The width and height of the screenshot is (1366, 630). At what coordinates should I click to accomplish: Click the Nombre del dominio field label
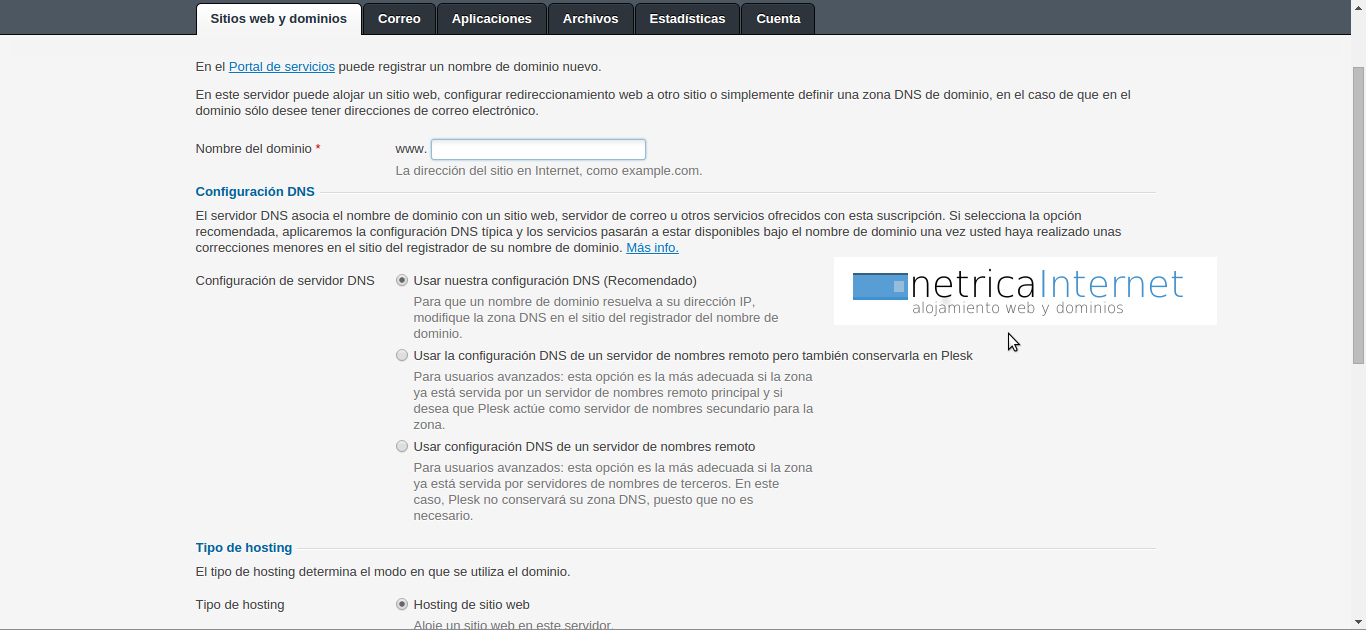[x=254, y=149]
